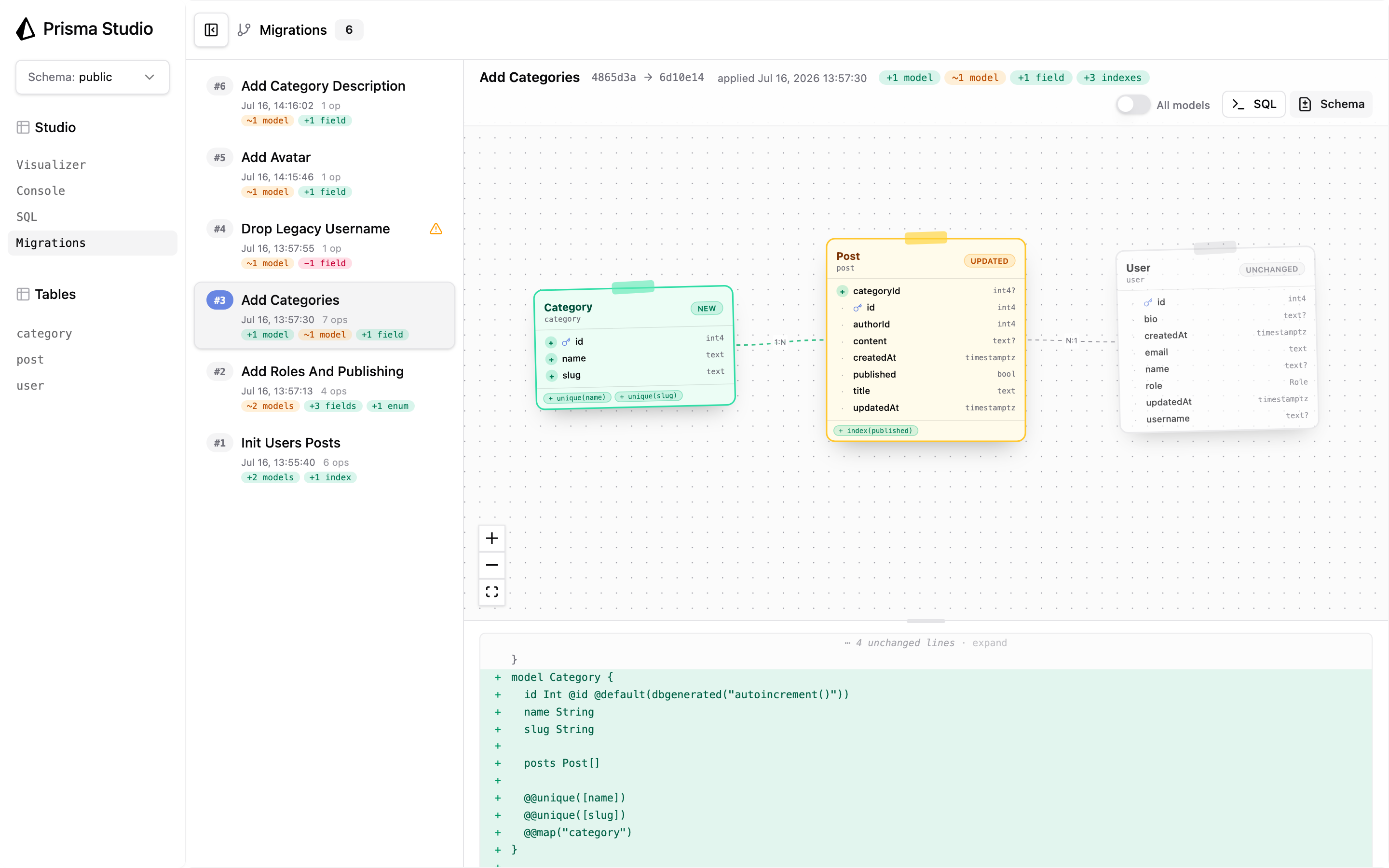This screenshot has width=1389, height=868.
Task: Select migration Add Avatar
Action: (324, 174)
